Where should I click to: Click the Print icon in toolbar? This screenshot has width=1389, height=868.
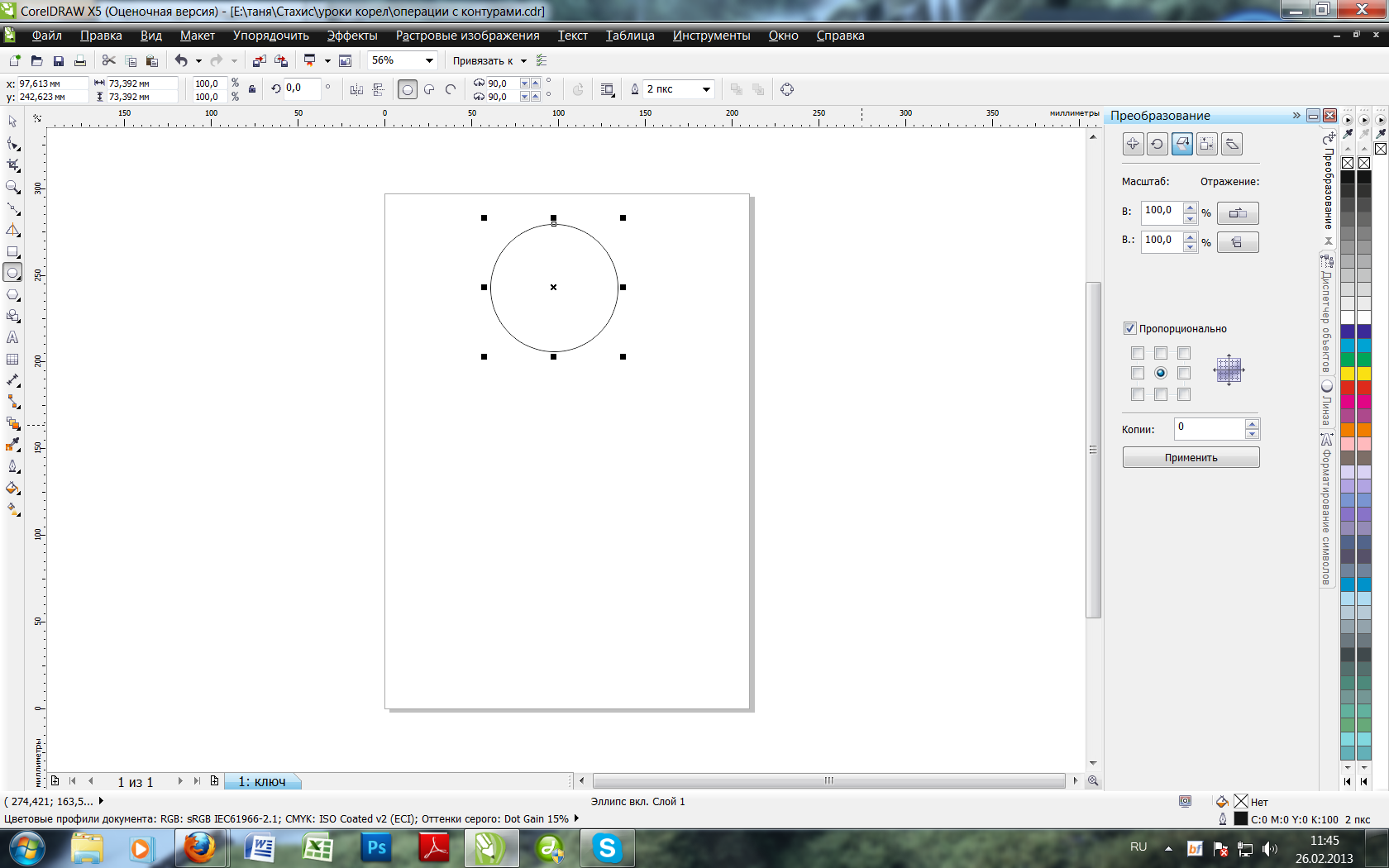(79, 60)
